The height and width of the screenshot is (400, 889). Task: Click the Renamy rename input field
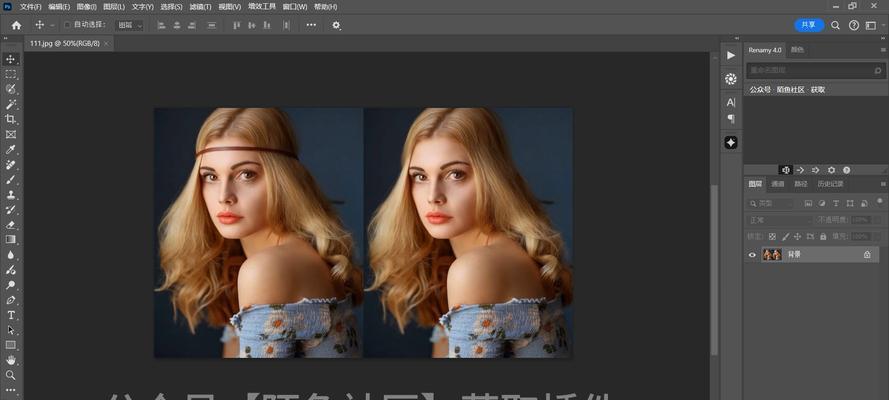[816, 70]
